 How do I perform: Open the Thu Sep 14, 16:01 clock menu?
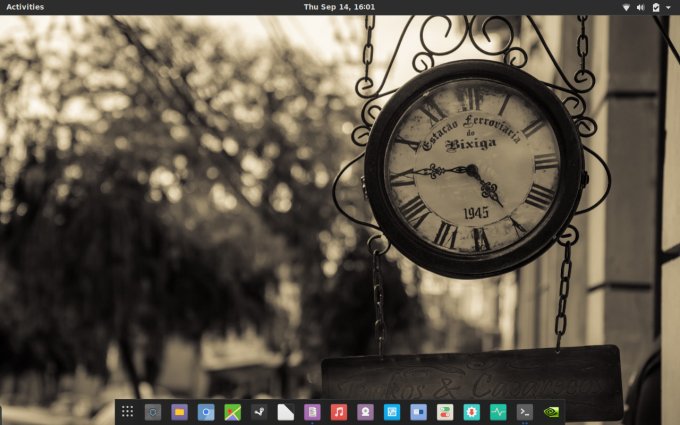[339, 7]
